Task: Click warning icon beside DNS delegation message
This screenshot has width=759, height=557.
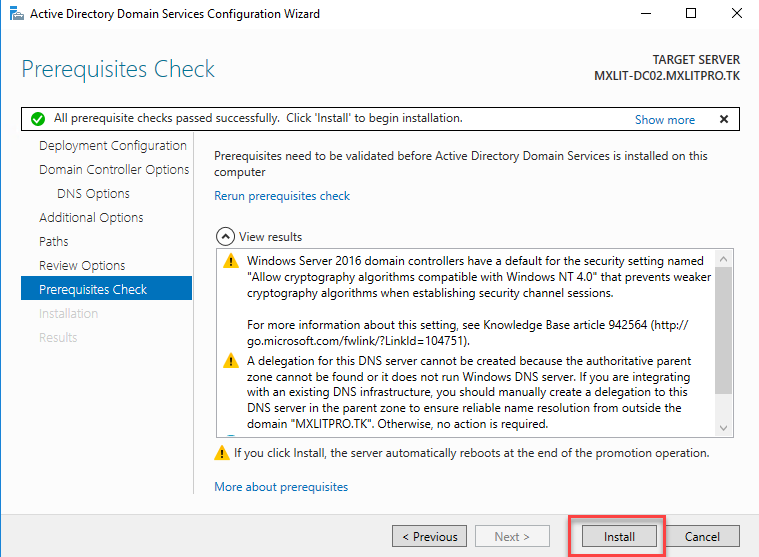Action: pyautogui.click(x=229, y=361)
